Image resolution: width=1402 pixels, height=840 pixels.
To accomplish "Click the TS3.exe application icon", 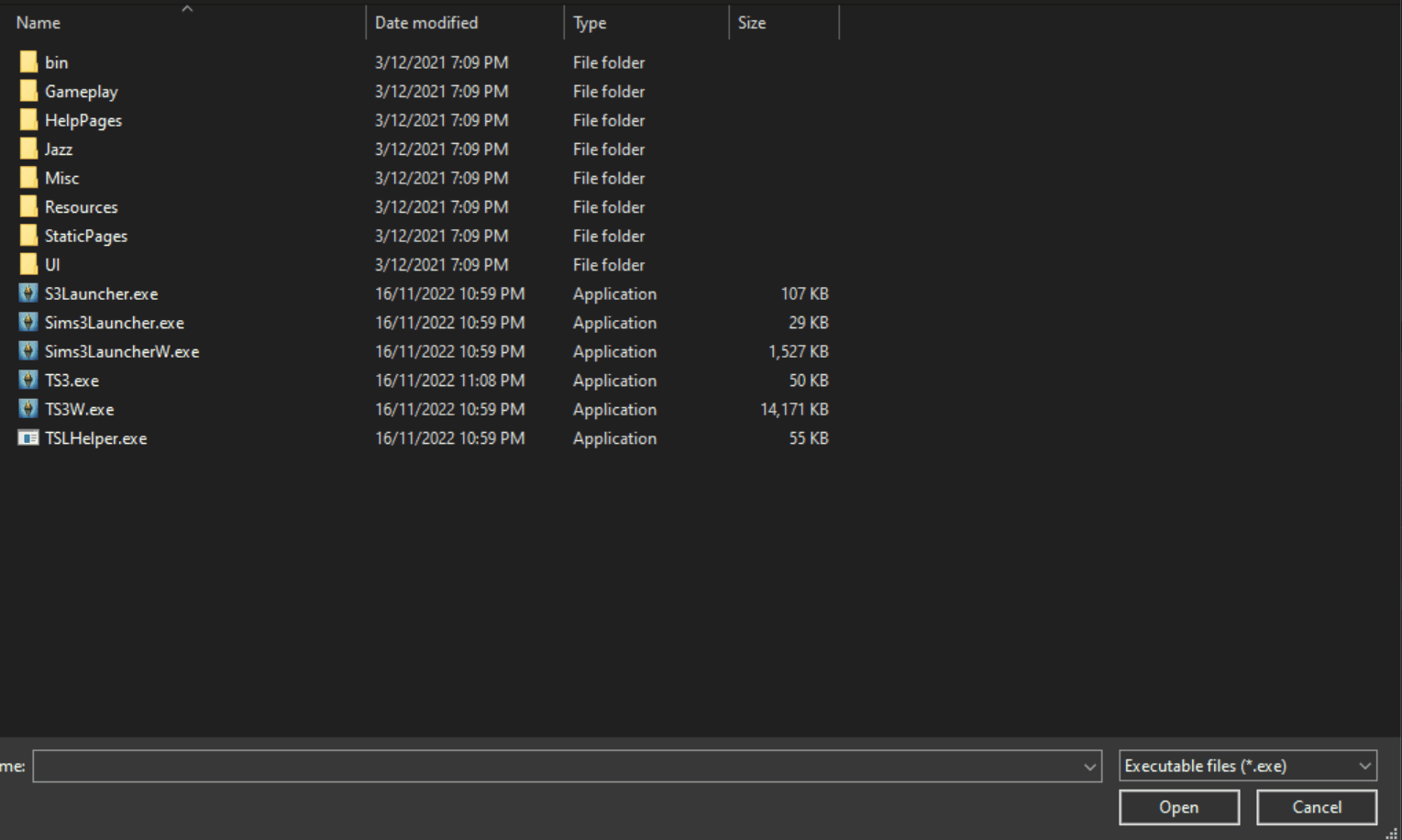I will (28, 381).
